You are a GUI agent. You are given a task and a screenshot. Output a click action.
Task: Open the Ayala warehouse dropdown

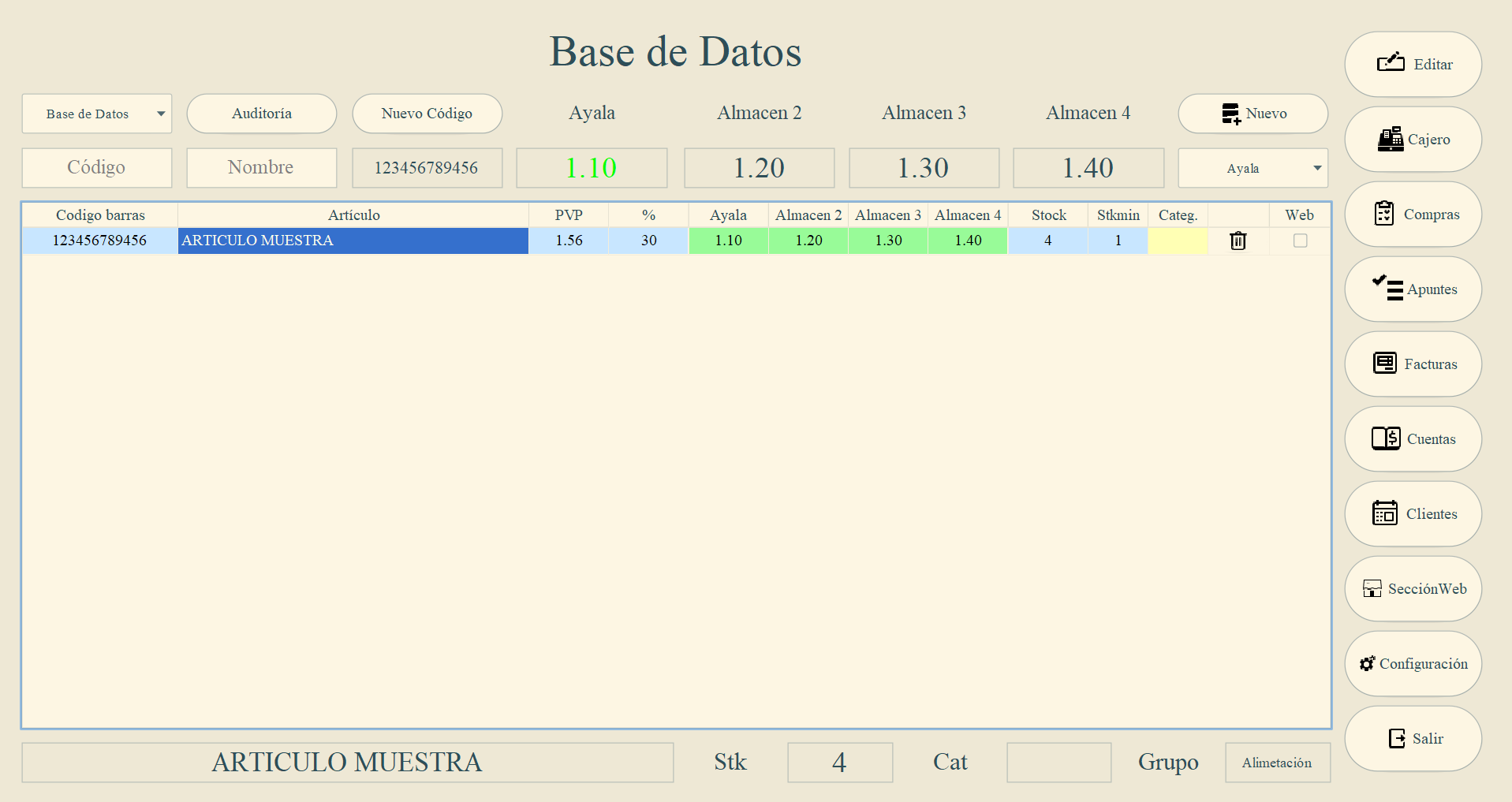pos(1253,168)
